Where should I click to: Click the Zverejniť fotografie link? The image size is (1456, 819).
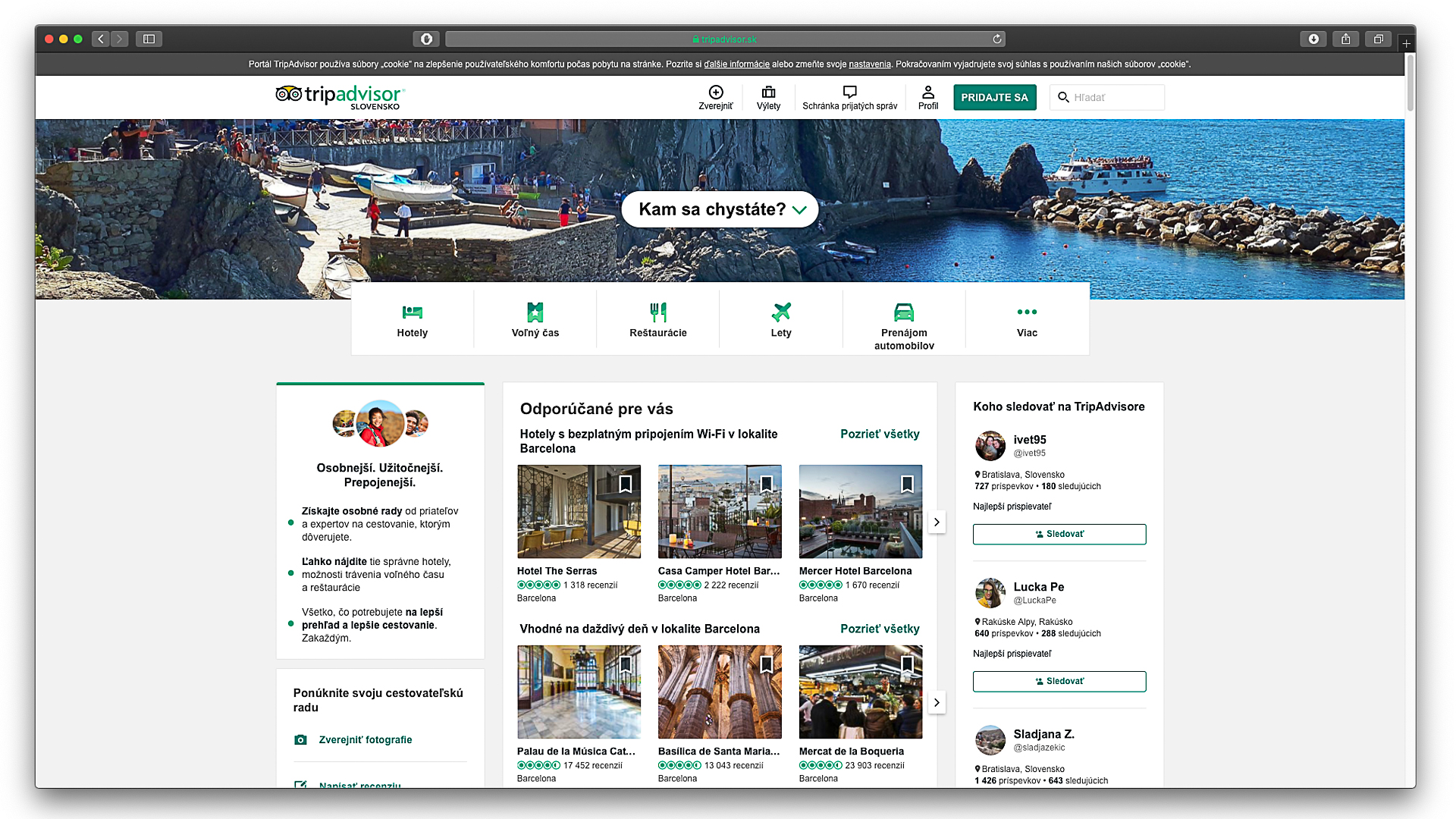tap(366, 739)
